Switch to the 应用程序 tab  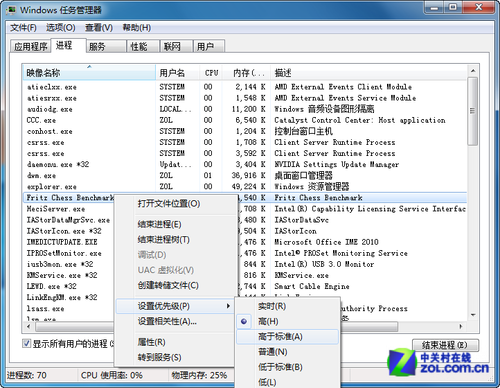[30, 46]
